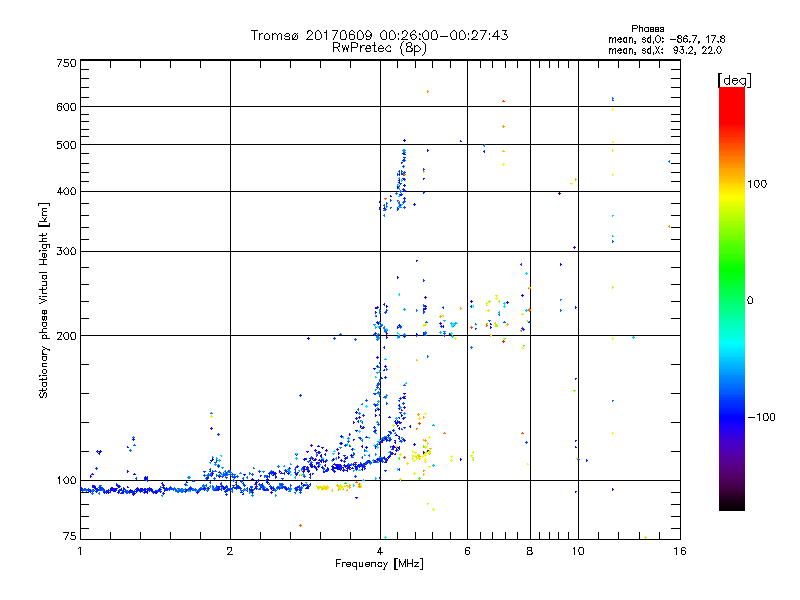Click the x-axis label 'Frequency [MHz]'
800x600 pixels.
(x=379, y=564)
